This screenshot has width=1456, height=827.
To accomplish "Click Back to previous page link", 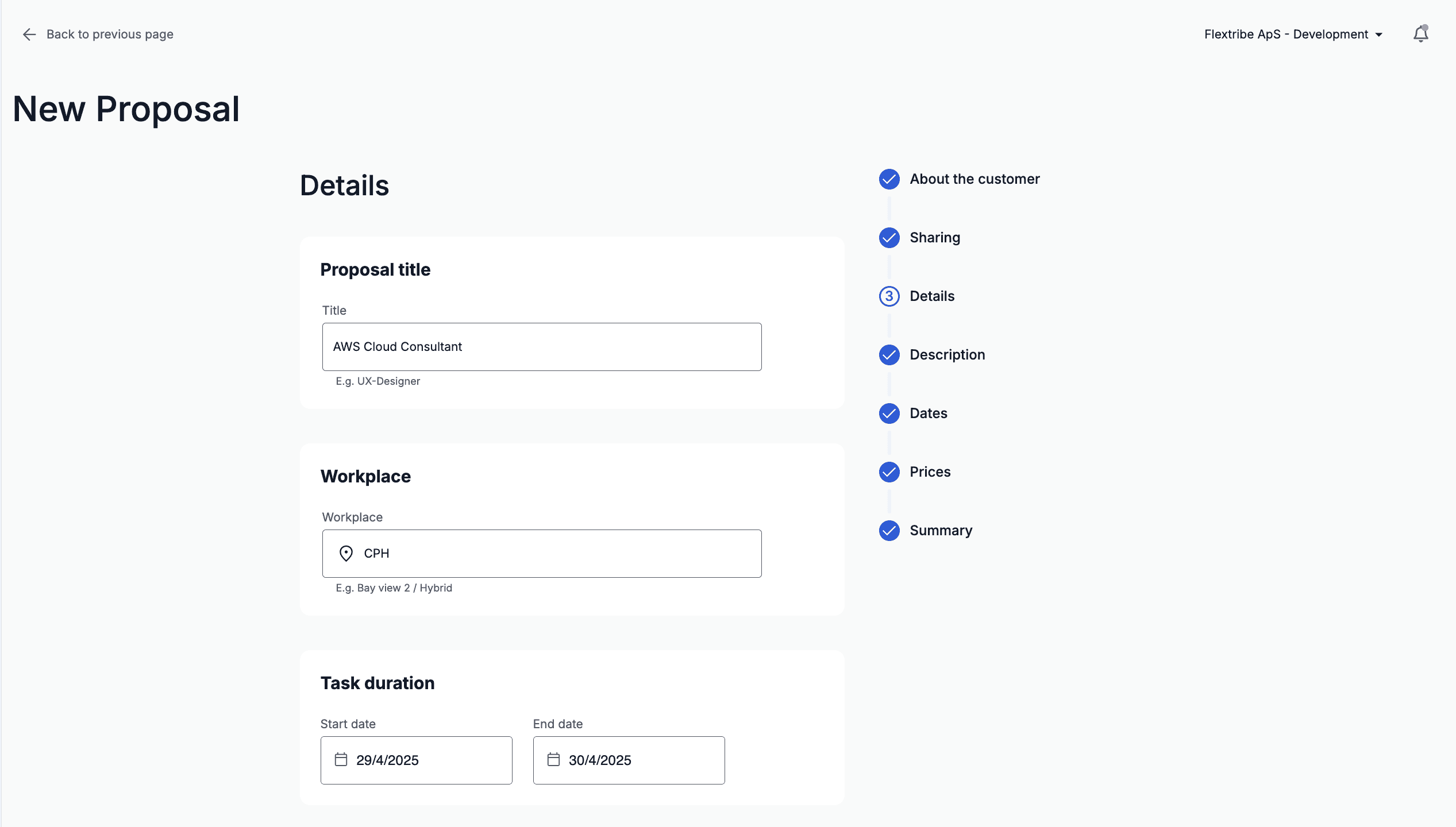I will [x=109, y=34].
